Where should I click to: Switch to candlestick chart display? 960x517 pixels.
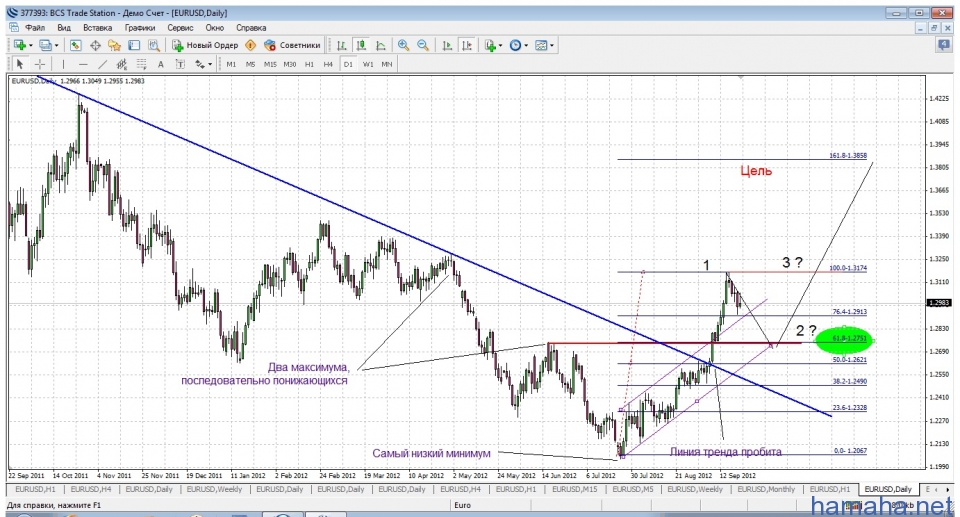361,45
